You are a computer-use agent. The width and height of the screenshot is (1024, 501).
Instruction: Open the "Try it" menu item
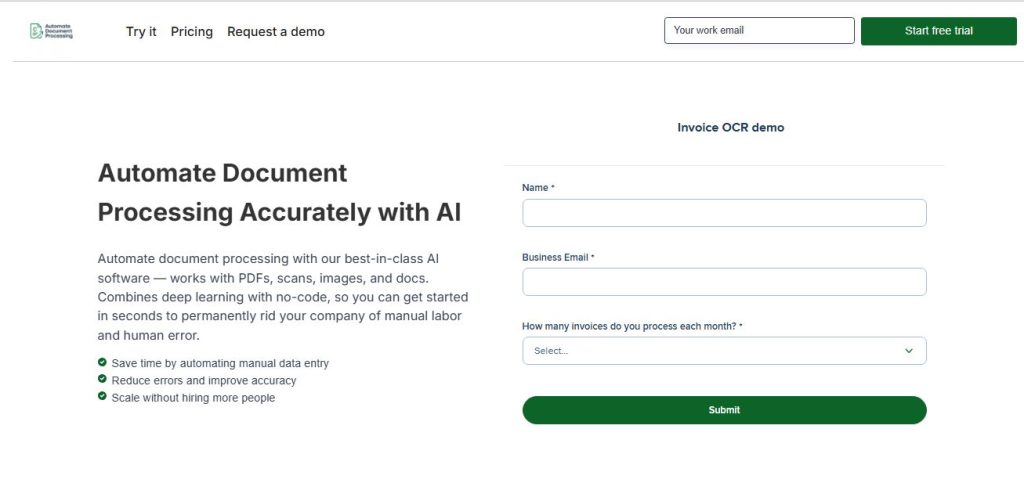141,32
